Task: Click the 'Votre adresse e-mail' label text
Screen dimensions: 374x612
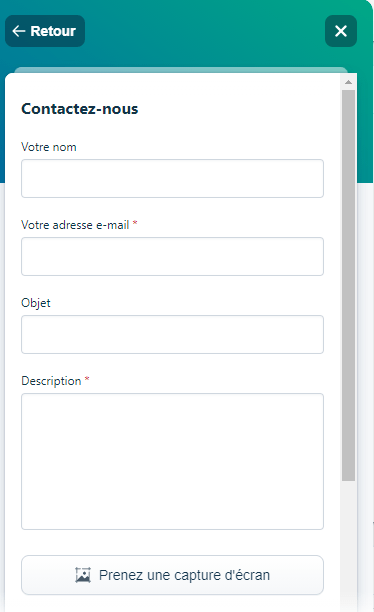Action: (x=75, y=225)
